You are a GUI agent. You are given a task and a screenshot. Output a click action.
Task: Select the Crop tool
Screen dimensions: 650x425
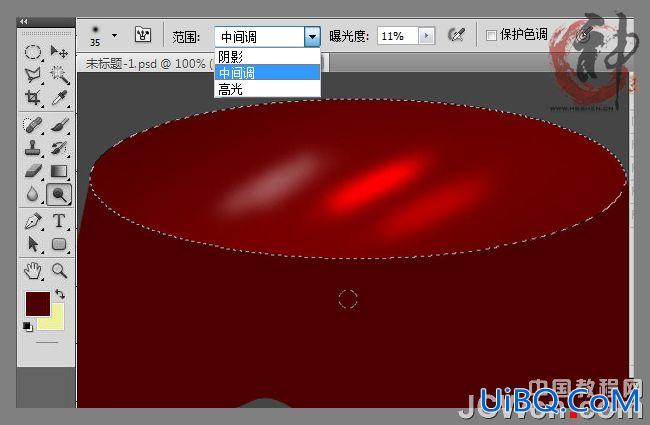[x=33, y=98]
